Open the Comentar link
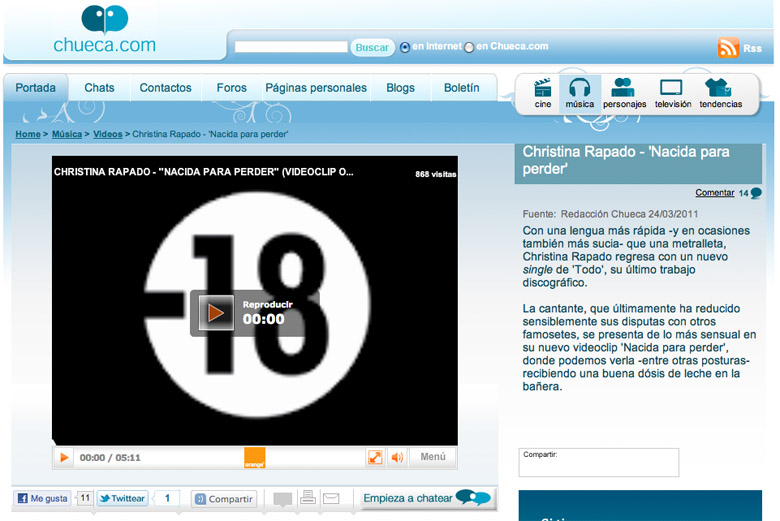The image size is (780, 521). tap(714, 193)
